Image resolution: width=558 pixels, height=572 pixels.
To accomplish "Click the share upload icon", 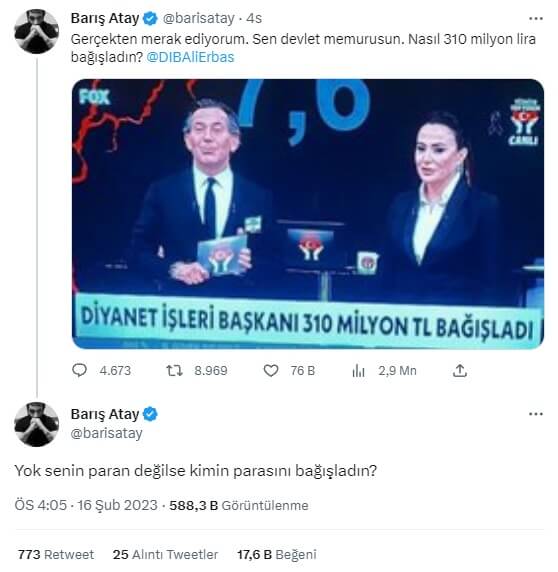I will tap(460, 370).
